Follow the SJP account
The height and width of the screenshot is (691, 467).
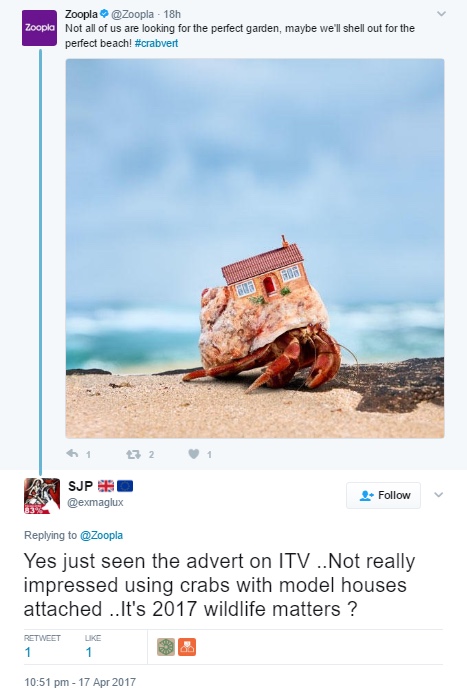click(383, 495)
